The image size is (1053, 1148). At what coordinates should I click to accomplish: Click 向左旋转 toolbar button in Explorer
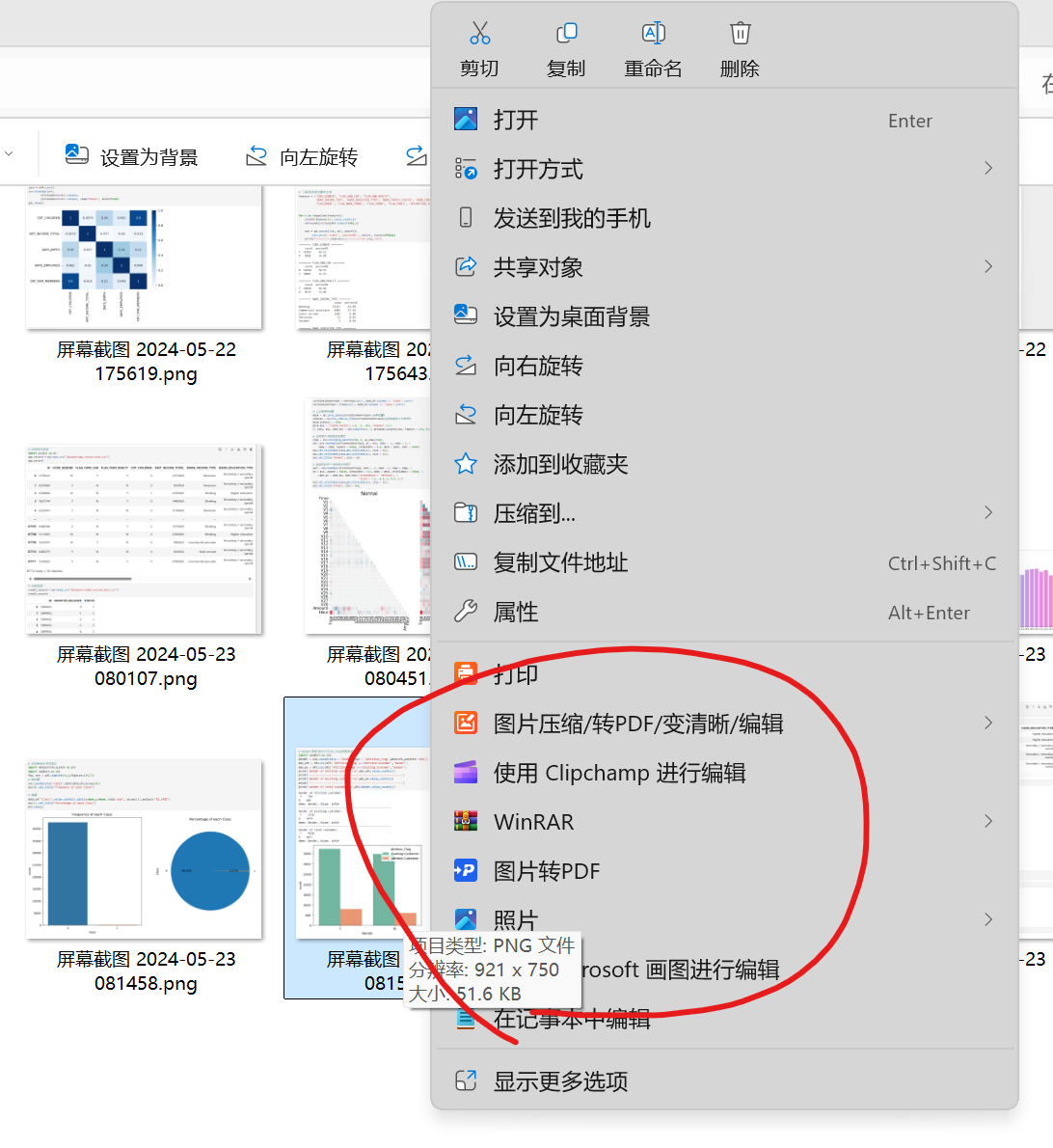(301, 156)
